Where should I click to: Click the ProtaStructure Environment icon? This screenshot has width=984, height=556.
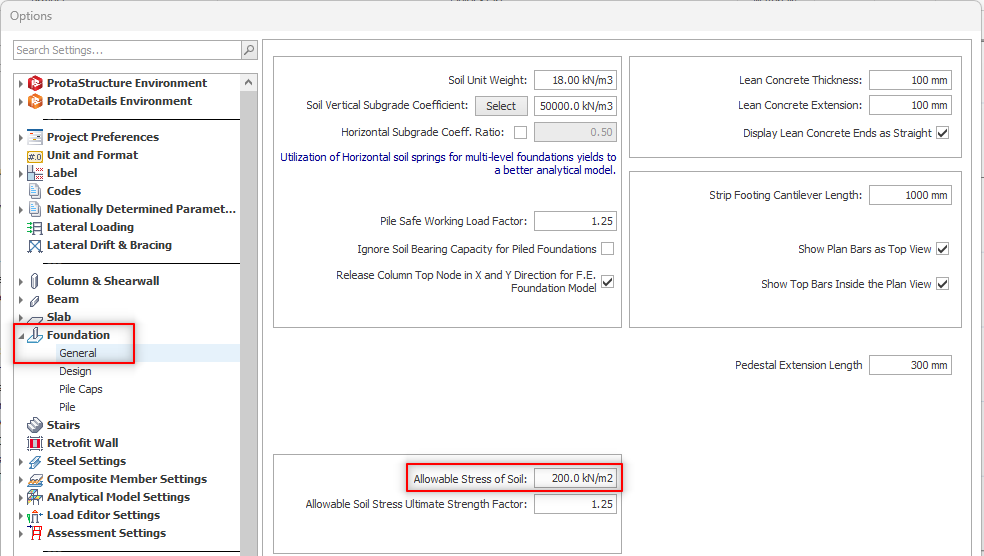(x=36, y=83)
